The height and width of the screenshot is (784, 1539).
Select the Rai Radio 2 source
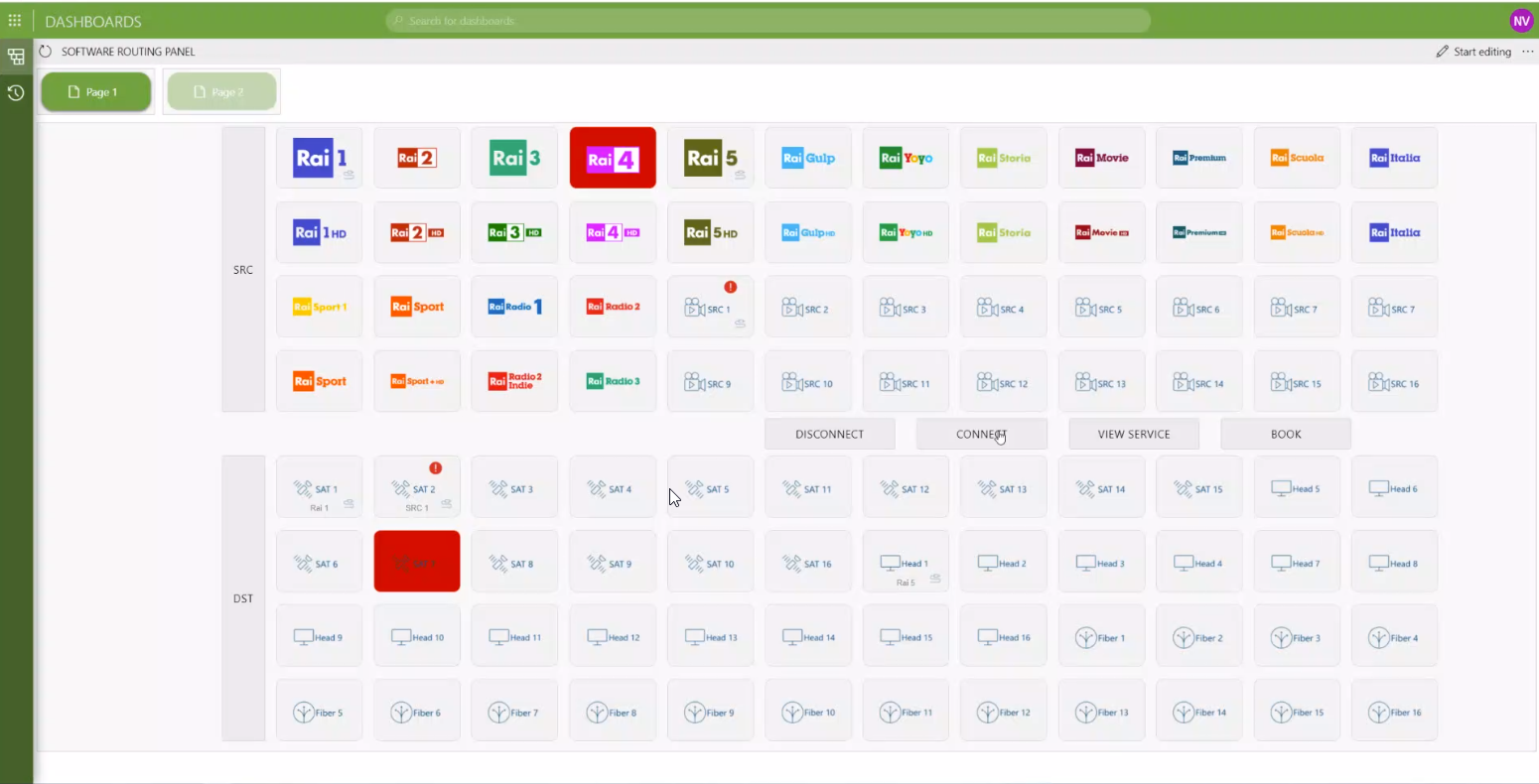[613, 307]
